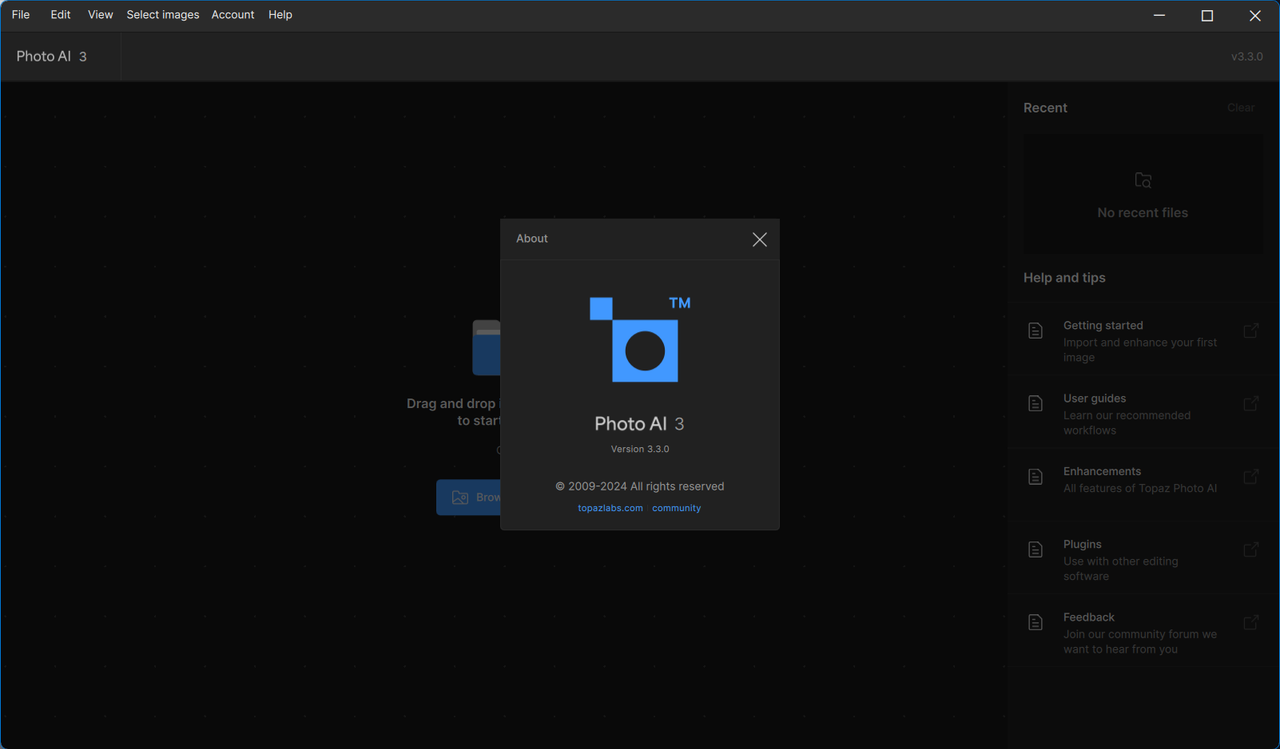Click external link icon for Plugins
This screenshot has height=749, width=1280.
1251,549
